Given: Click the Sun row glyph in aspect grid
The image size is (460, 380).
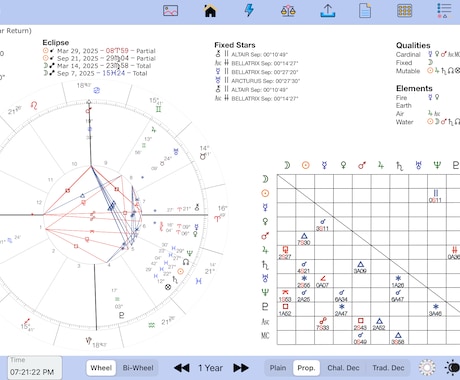Looking at the screenshot, I should [x=265, y=193].
